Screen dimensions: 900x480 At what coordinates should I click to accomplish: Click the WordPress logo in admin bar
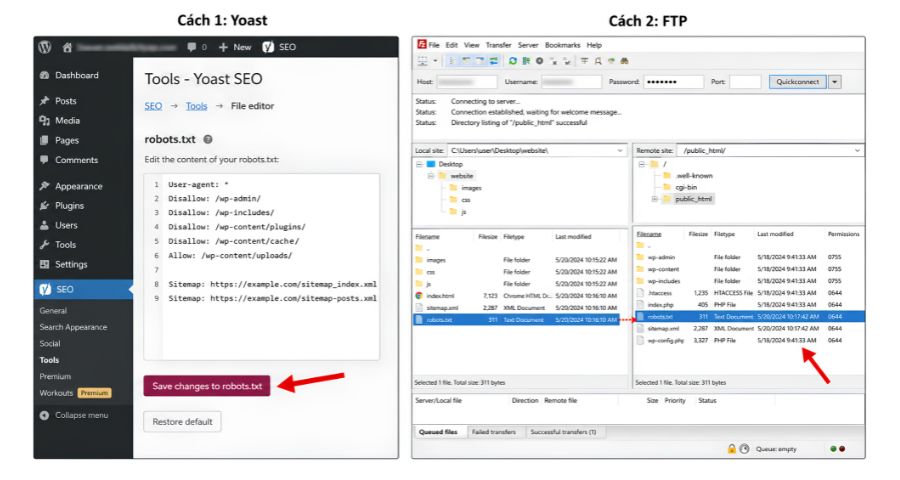point(45,47)
